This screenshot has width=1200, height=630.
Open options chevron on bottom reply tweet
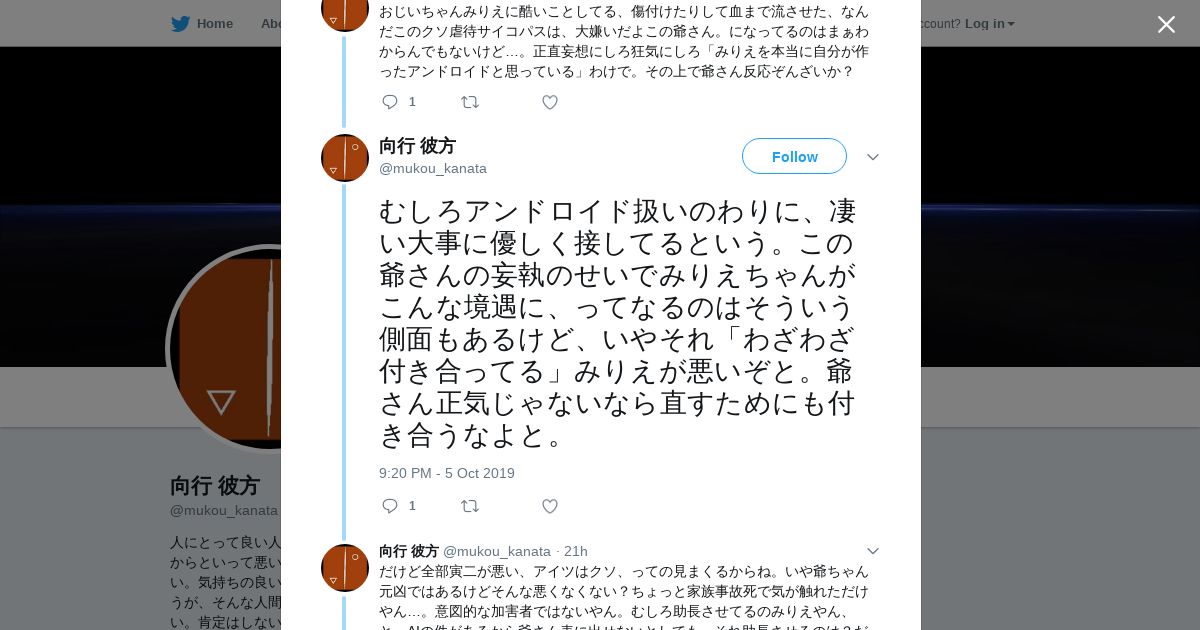872,551
